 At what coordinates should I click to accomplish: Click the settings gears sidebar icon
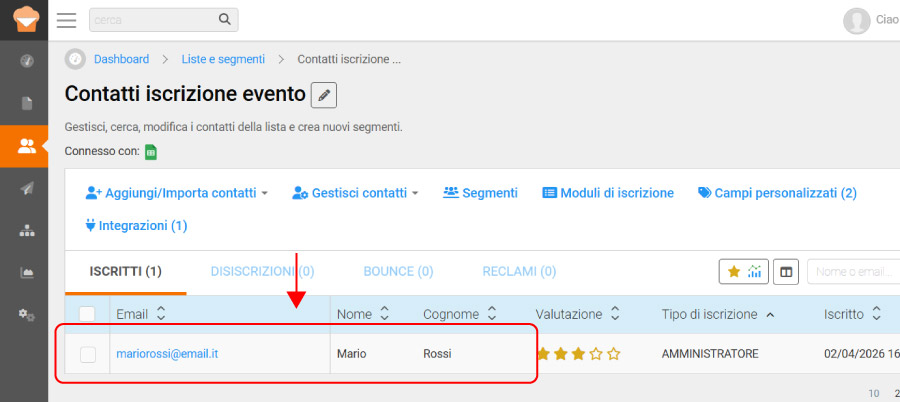(26, 314)
